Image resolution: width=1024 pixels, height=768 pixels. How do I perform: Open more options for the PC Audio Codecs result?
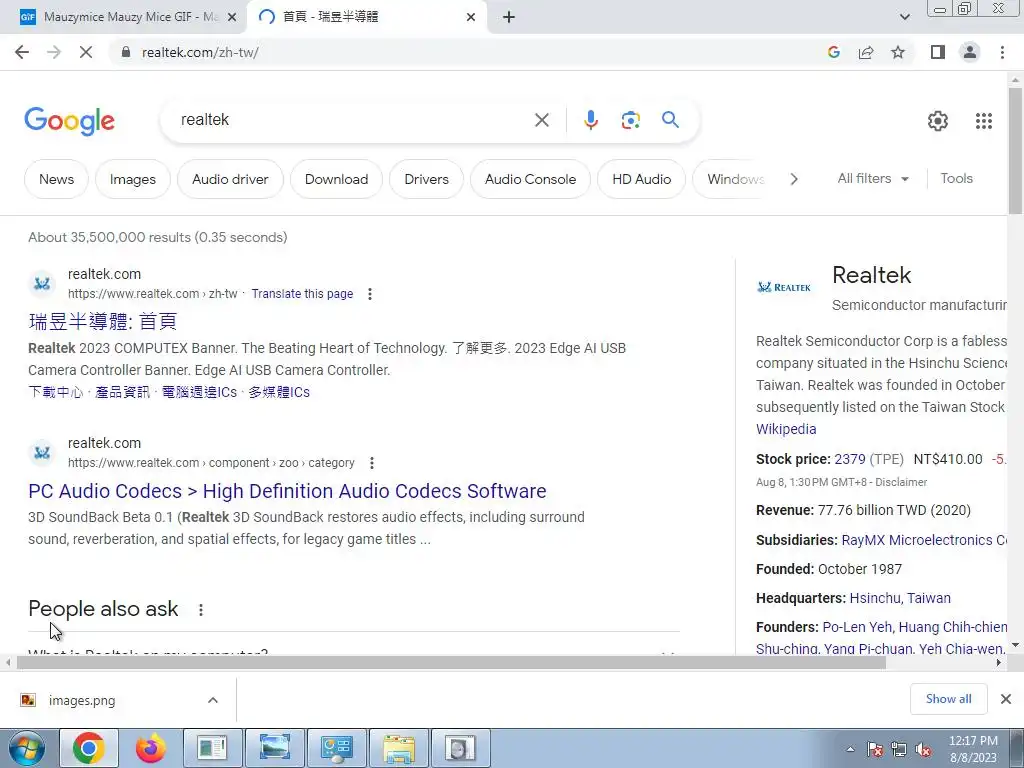point(372,463)
